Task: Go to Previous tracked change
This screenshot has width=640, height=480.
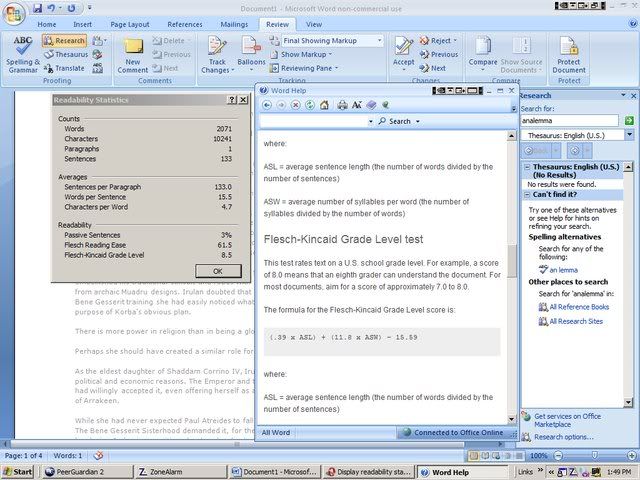Action: (x=439, y=54)
